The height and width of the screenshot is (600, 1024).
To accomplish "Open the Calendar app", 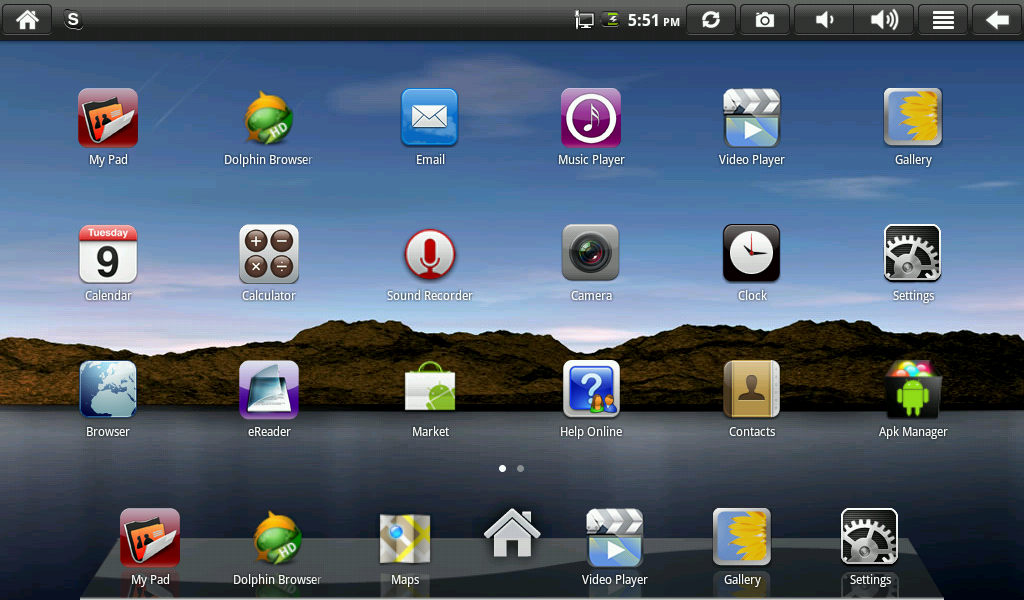I will click(108, 254).
